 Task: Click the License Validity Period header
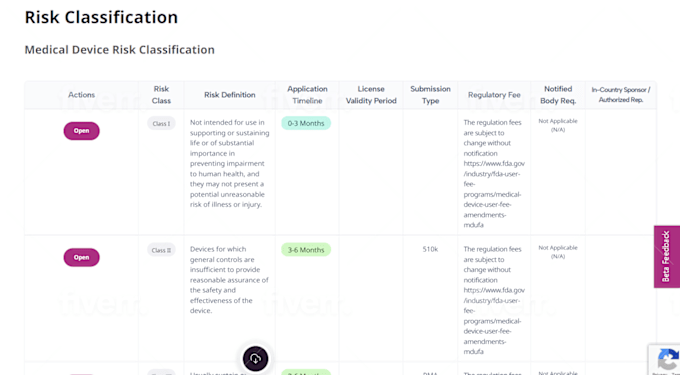371,95
